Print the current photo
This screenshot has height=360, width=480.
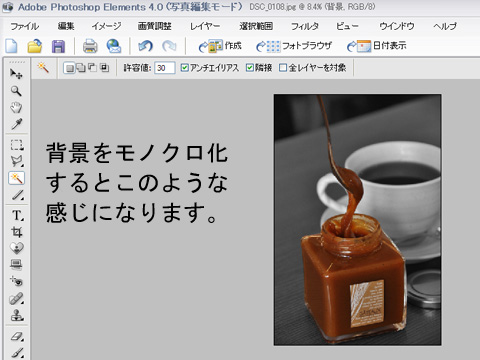90,46
